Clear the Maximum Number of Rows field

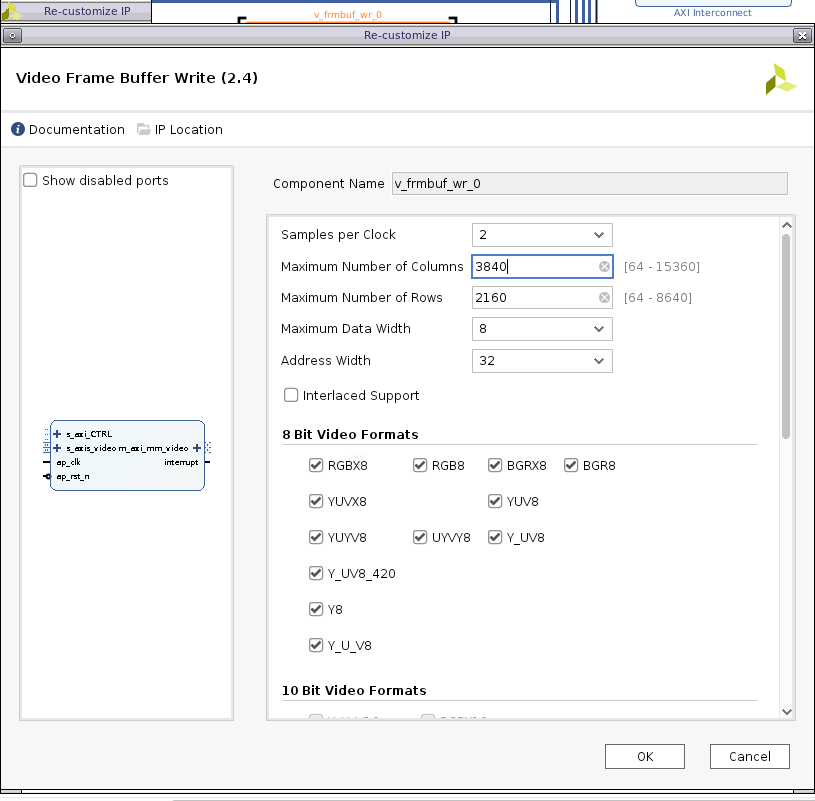(x=604, y=298)
